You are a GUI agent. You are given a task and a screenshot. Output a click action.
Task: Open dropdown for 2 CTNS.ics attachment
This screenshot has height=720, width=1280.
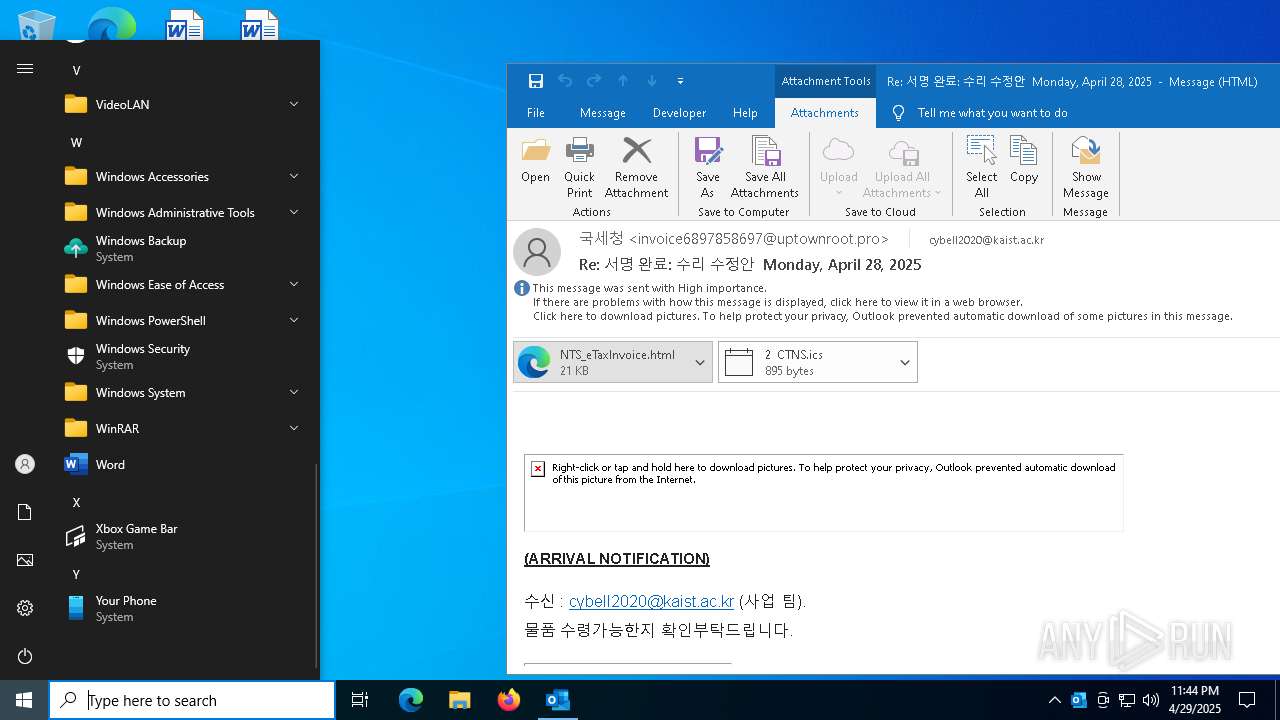click(x=905, y=362)
